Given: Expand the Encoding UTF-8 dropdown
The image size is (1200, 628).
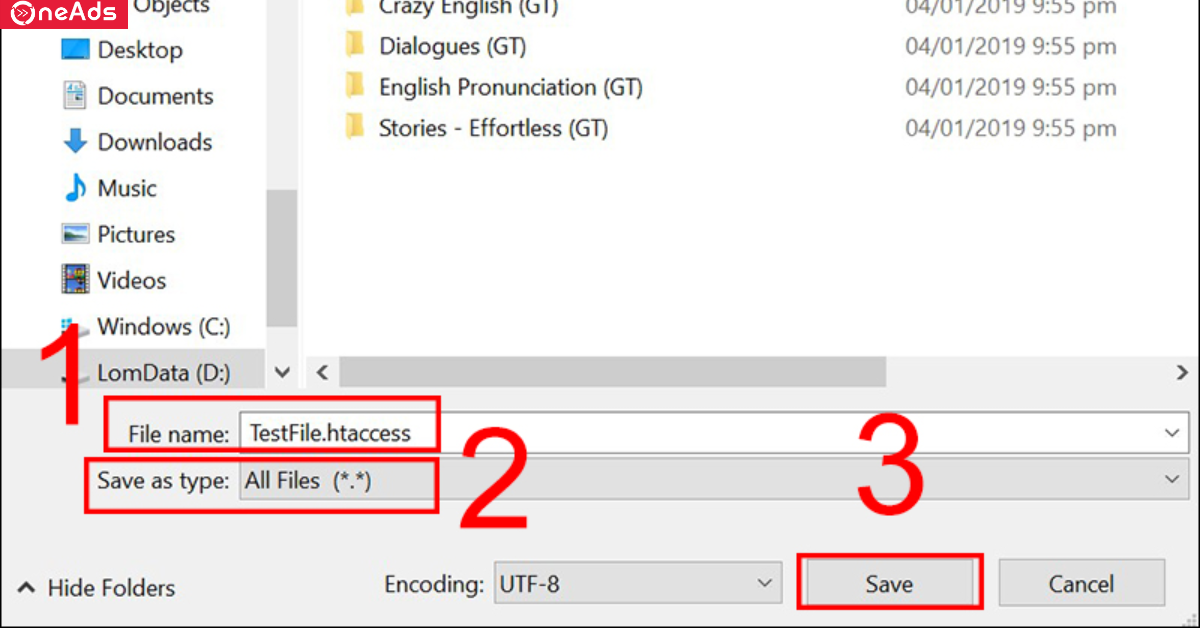Looking at the screenshot, I should point(638,583).
